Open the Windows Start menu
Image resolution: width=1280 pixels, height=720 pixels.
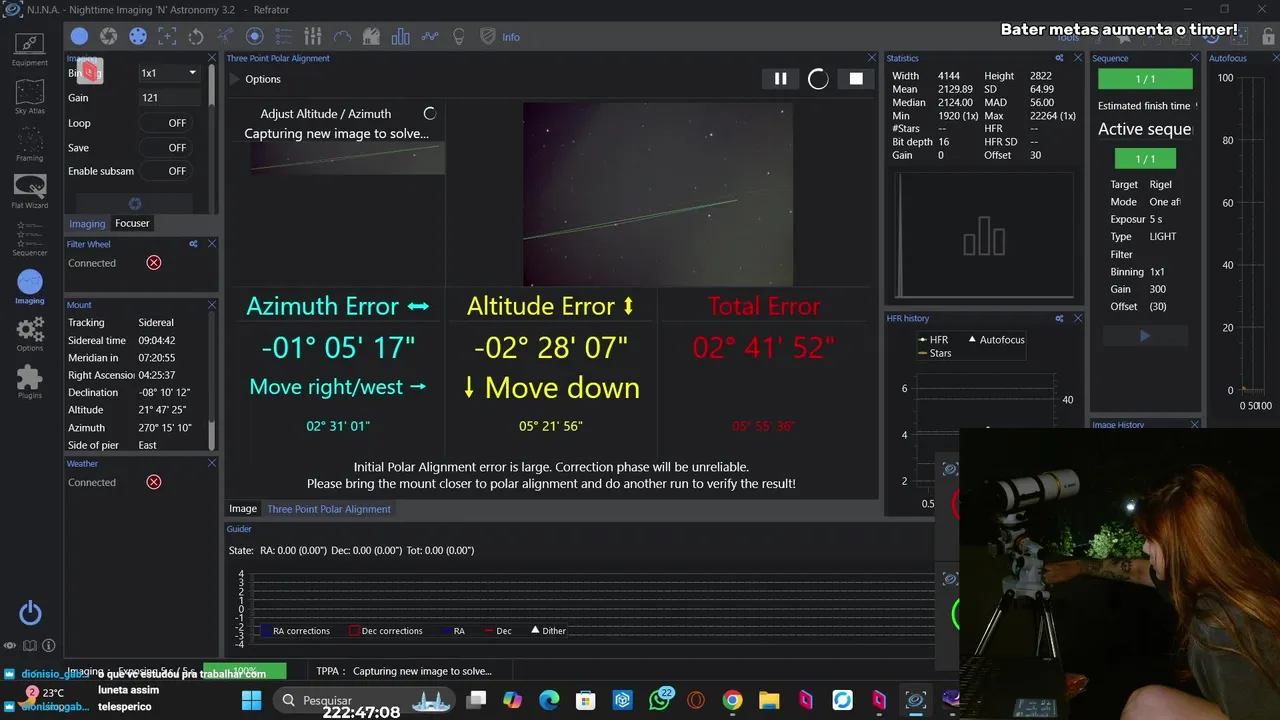click(251, 700)
